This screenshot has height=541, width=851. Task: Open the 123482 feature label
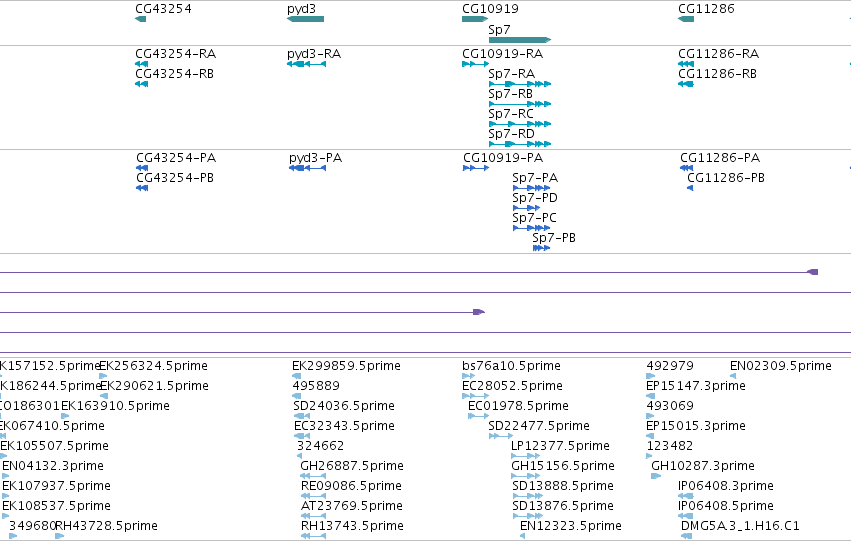tap(670, 446)
